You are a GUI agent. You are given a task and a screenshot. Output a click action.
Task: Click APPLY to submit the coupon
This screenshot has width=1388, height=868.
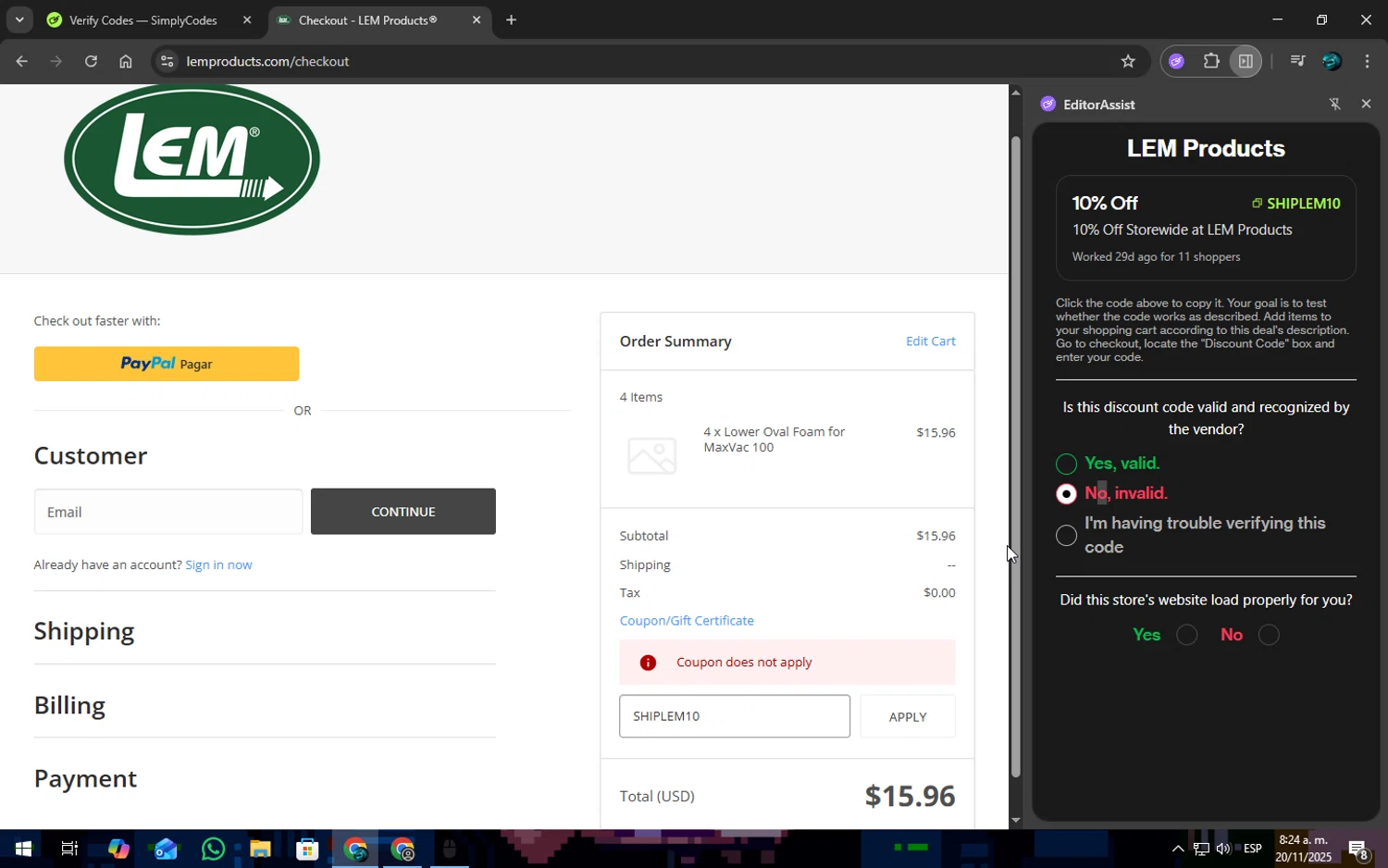908,716
